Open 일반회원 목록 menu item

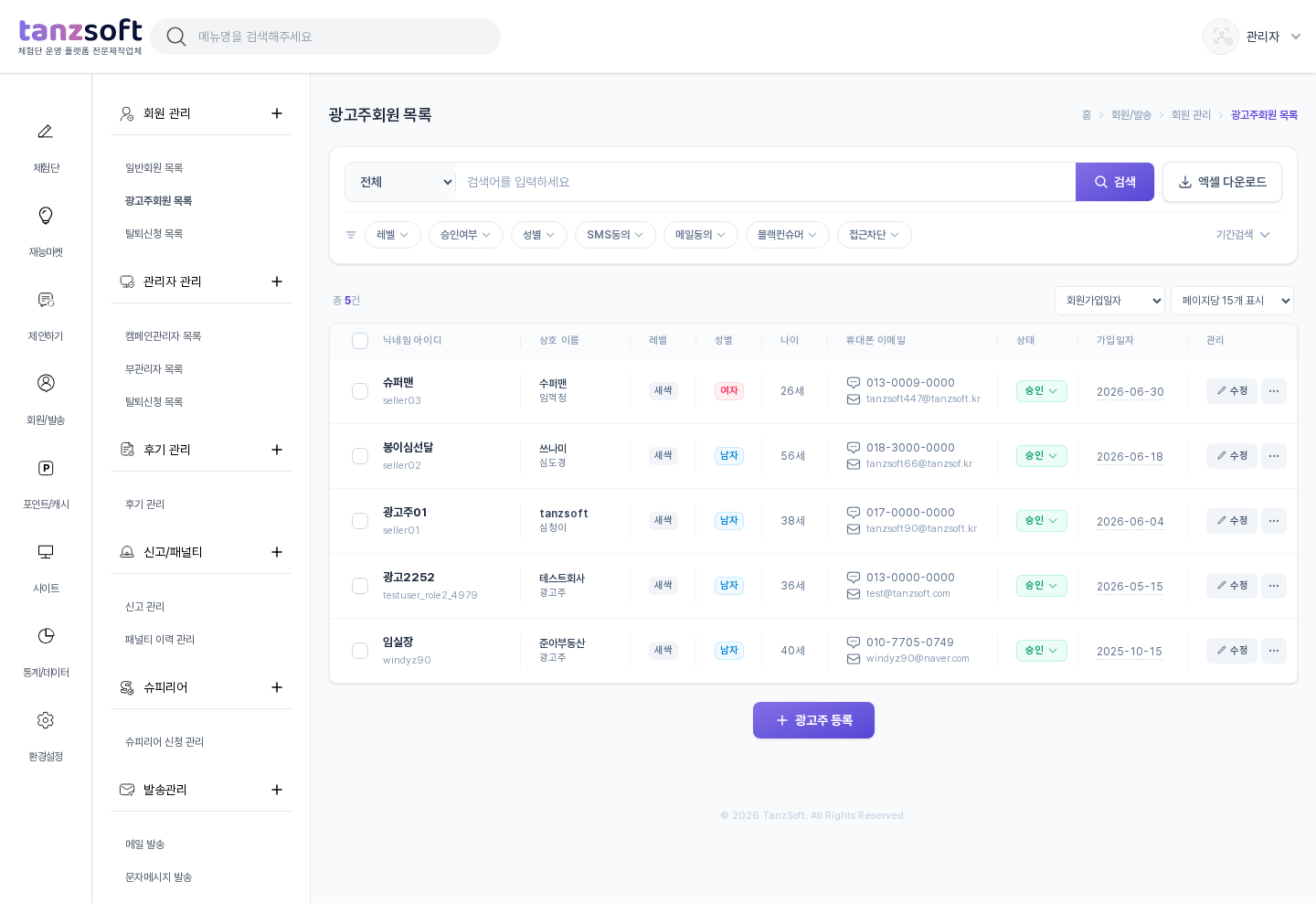tap(154, 168)
